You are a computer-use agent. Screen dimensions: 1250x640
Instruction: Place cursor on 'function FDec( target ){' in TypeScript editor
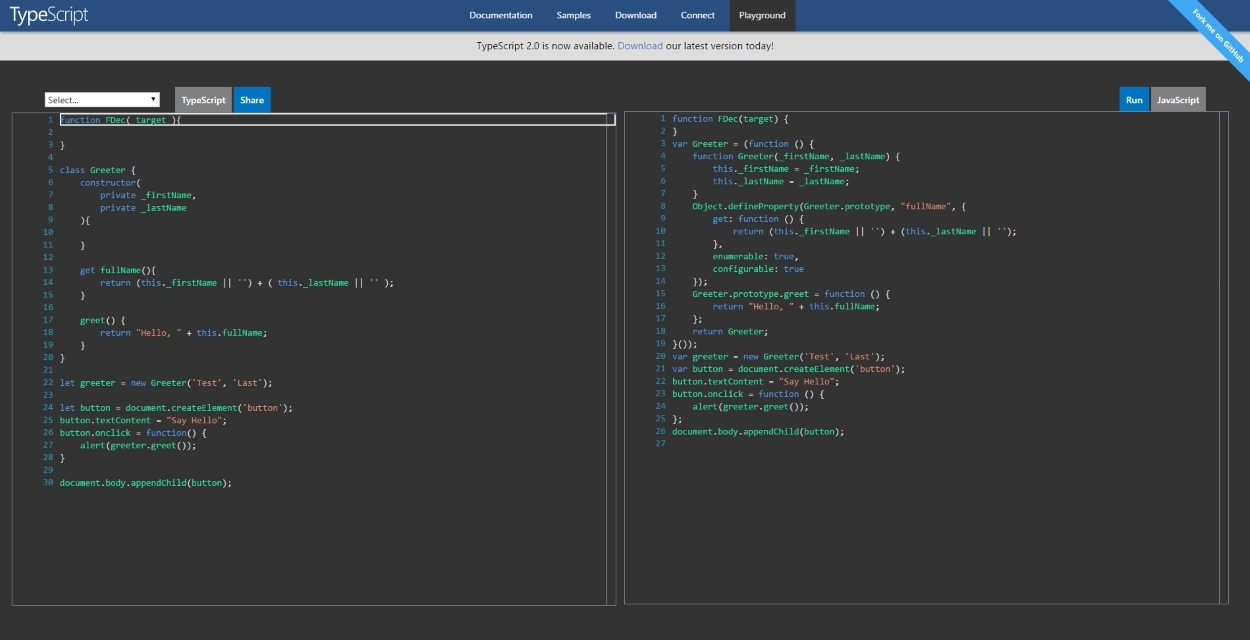point(121,120)
